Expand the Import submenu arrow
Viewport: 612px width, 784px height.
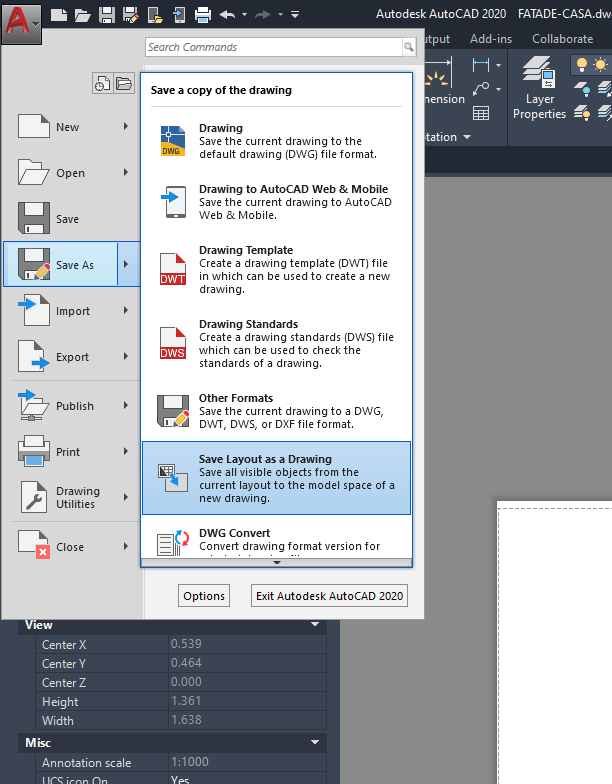coord(126,310)
